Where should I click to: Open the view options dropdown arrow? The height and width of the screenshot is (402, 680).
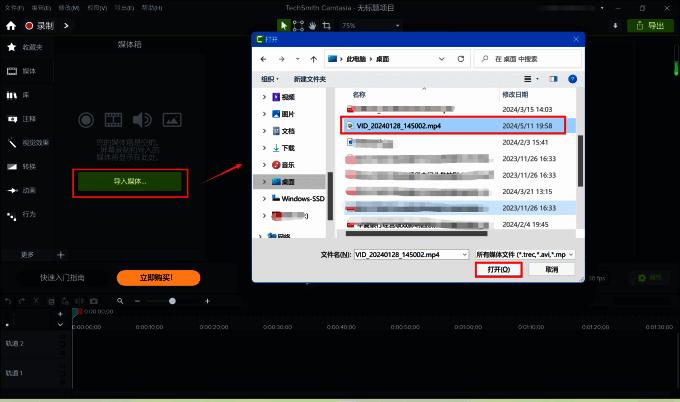pyautogui.click(x=538, y=79)
